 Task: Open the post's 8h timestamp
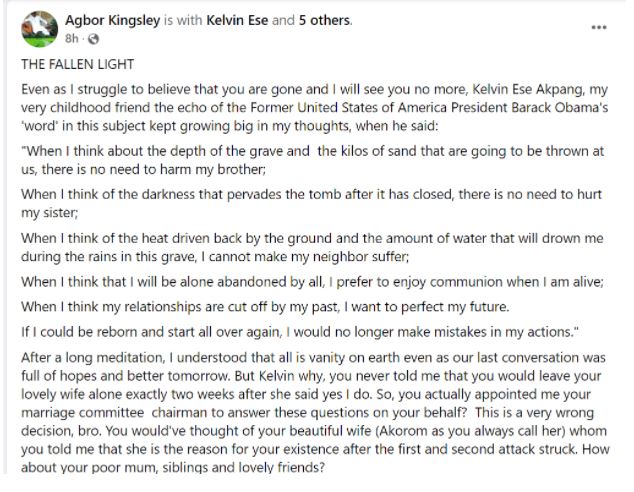(x=70, y=38)
